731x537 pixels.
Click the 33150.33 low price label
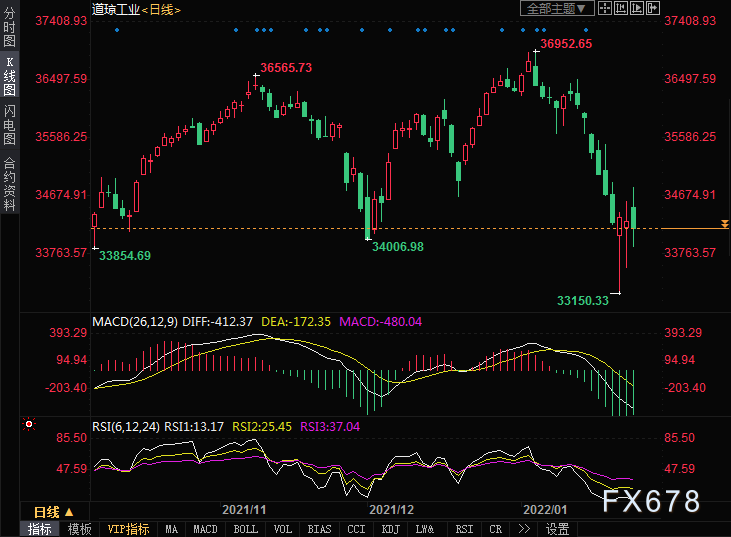(x=583, y=301)
